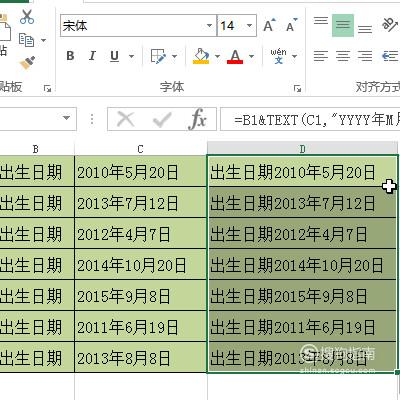Select cell 出生日期2012年4月7日 in column D
Image resolution: width=400 pixels, height=400 pixels.
coord(302,233)
